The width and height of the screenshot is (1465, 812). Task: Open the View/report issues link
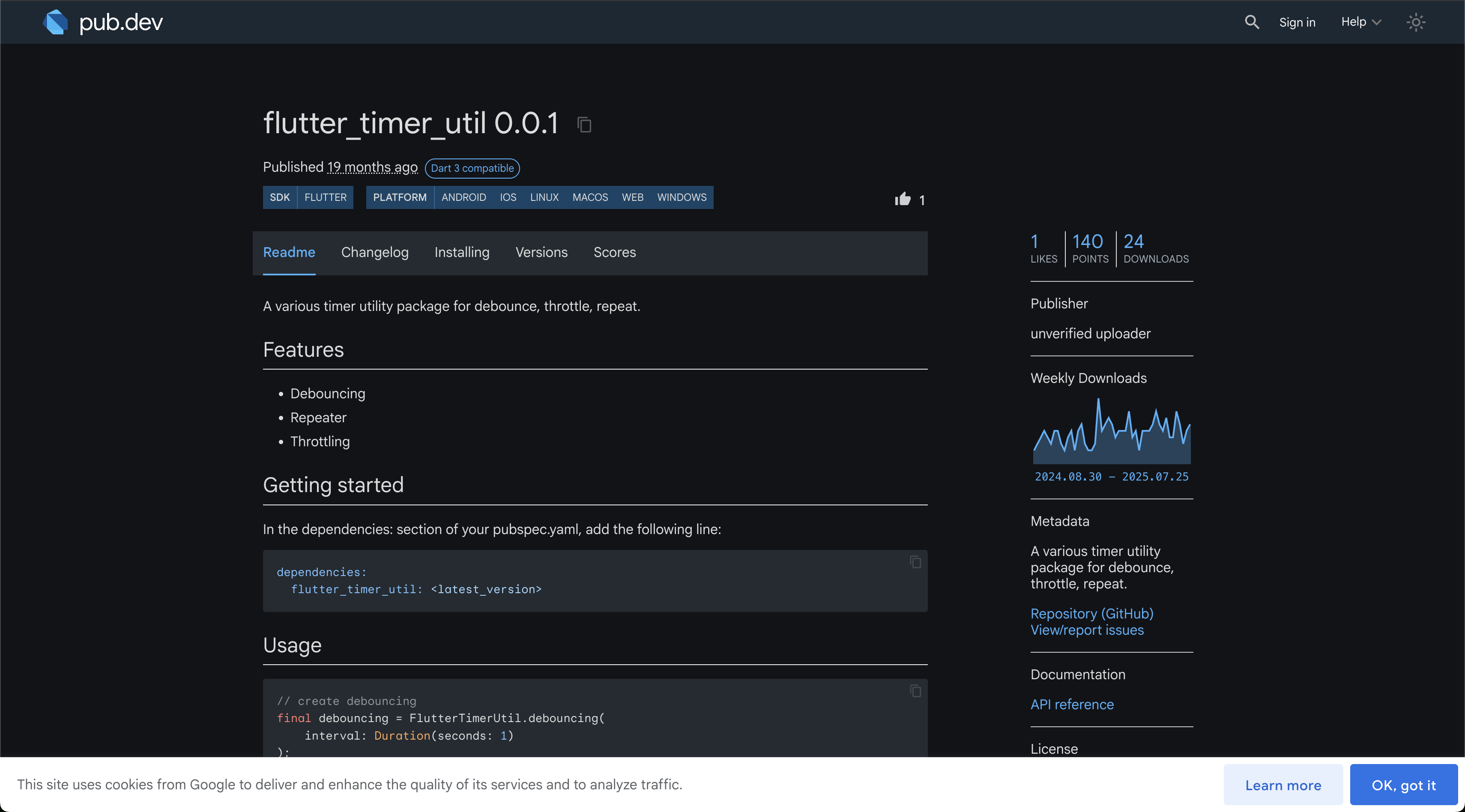1086,630
